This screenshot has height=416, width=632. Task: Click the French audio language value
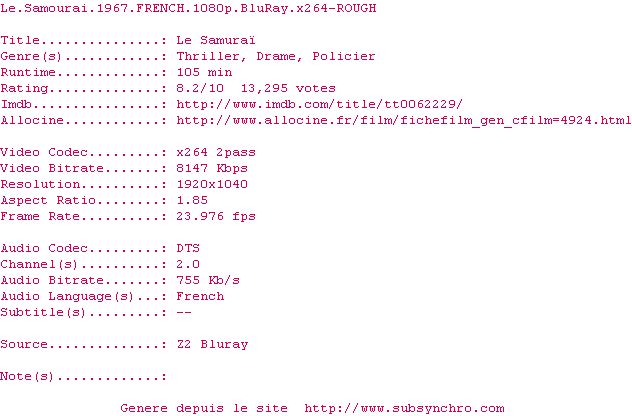(200, 296)
